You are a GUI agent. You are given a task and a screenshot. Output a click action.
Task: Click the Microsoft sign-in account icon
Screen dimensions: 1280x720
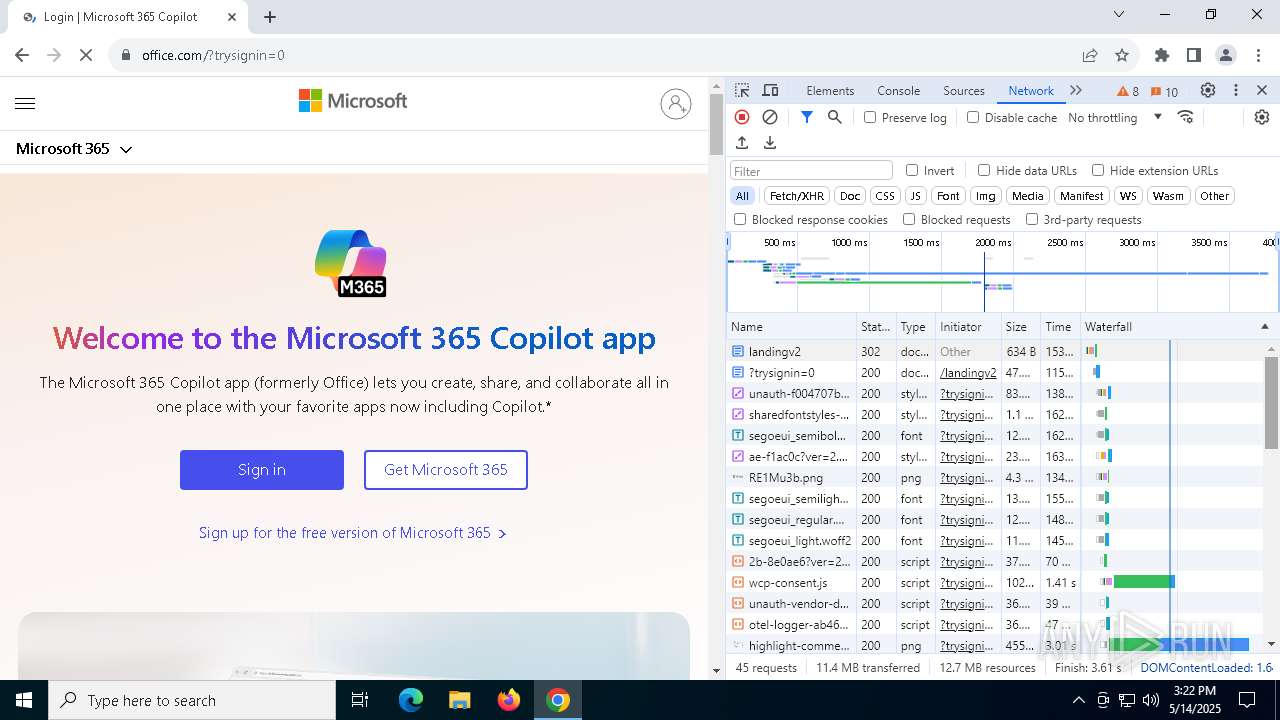point(676,103)
